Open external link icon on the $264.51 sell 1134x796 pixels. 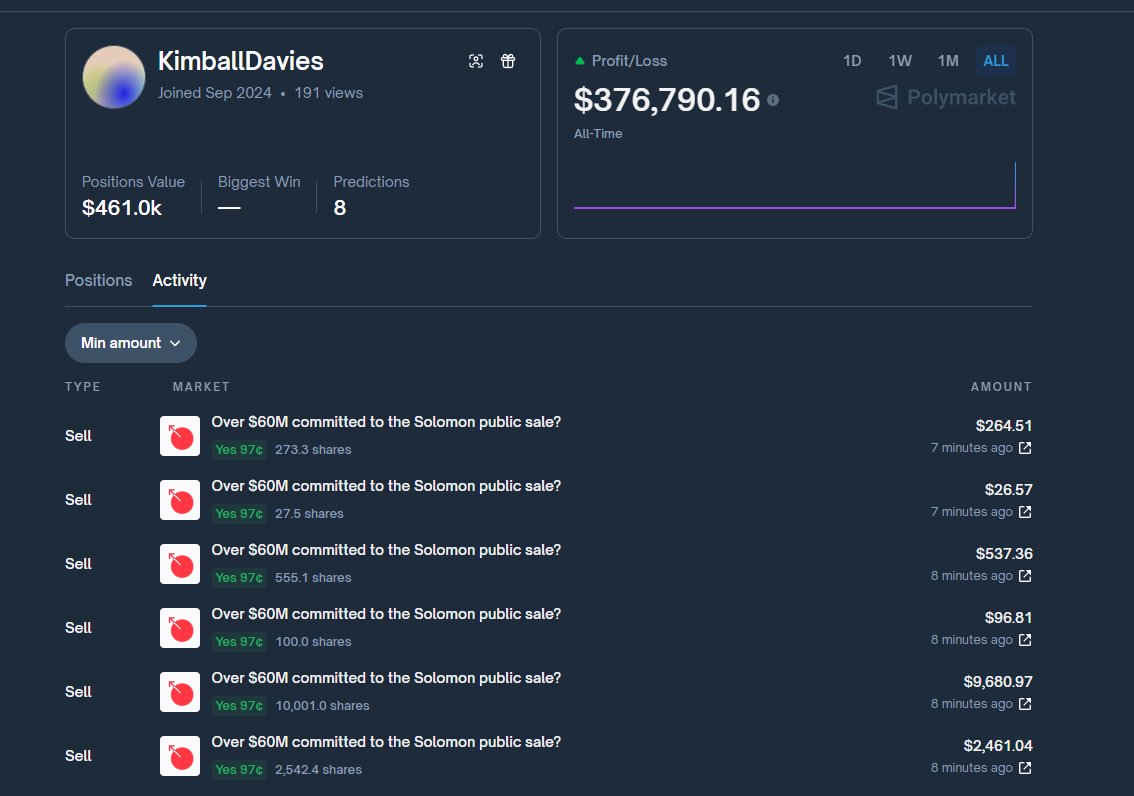tap(1023, 448)
